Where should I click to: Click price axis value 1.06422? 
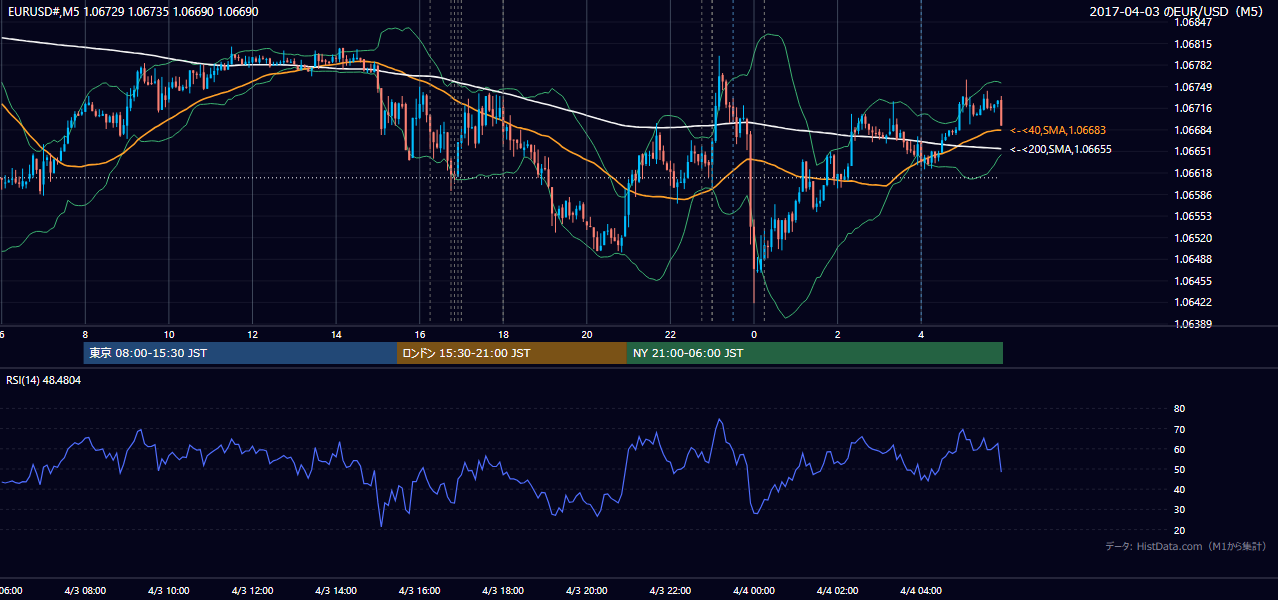1193,302
